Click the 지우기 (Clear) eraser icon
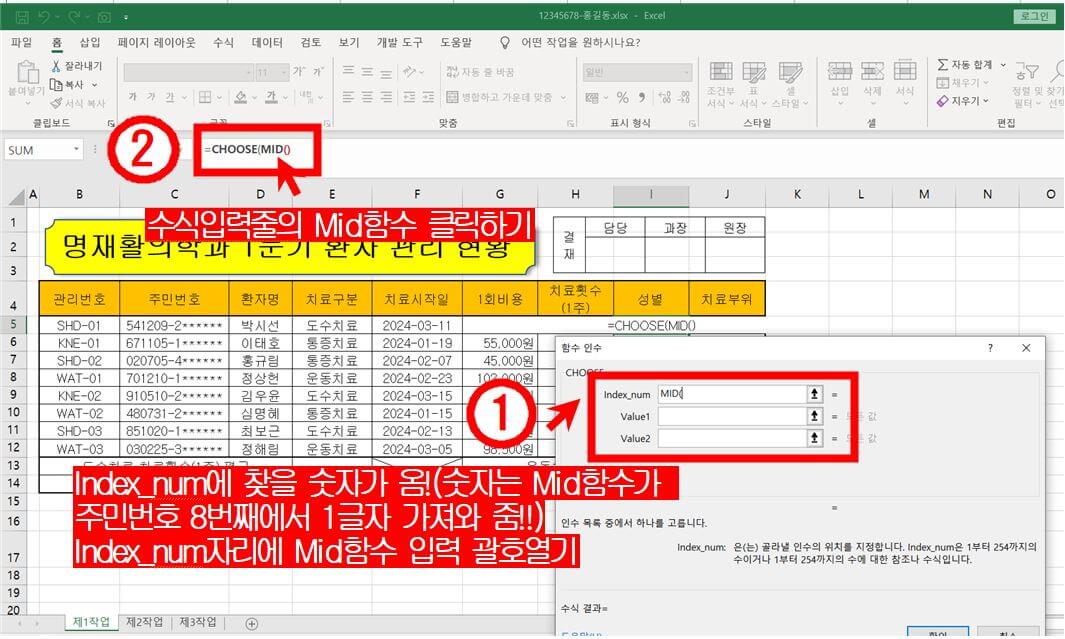1065x639 pixels. 944,101
